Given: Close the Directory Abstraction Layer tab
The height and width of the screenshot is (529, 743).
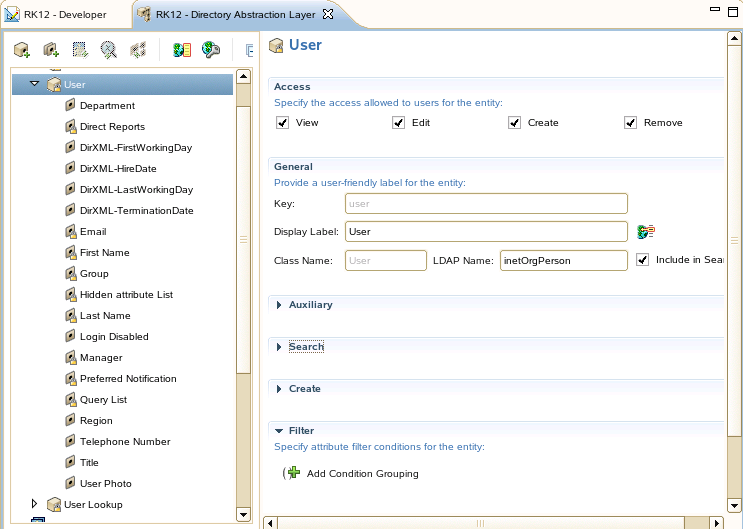Looking at the screenshot, I should click(x=328, y=14).
